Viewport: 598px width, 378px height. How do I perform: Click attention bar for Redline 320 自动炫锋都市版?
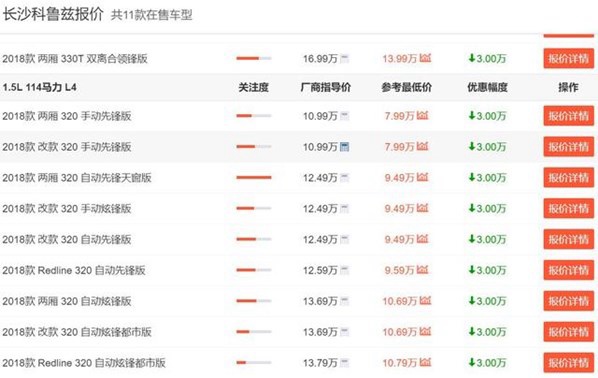(254, 362)
